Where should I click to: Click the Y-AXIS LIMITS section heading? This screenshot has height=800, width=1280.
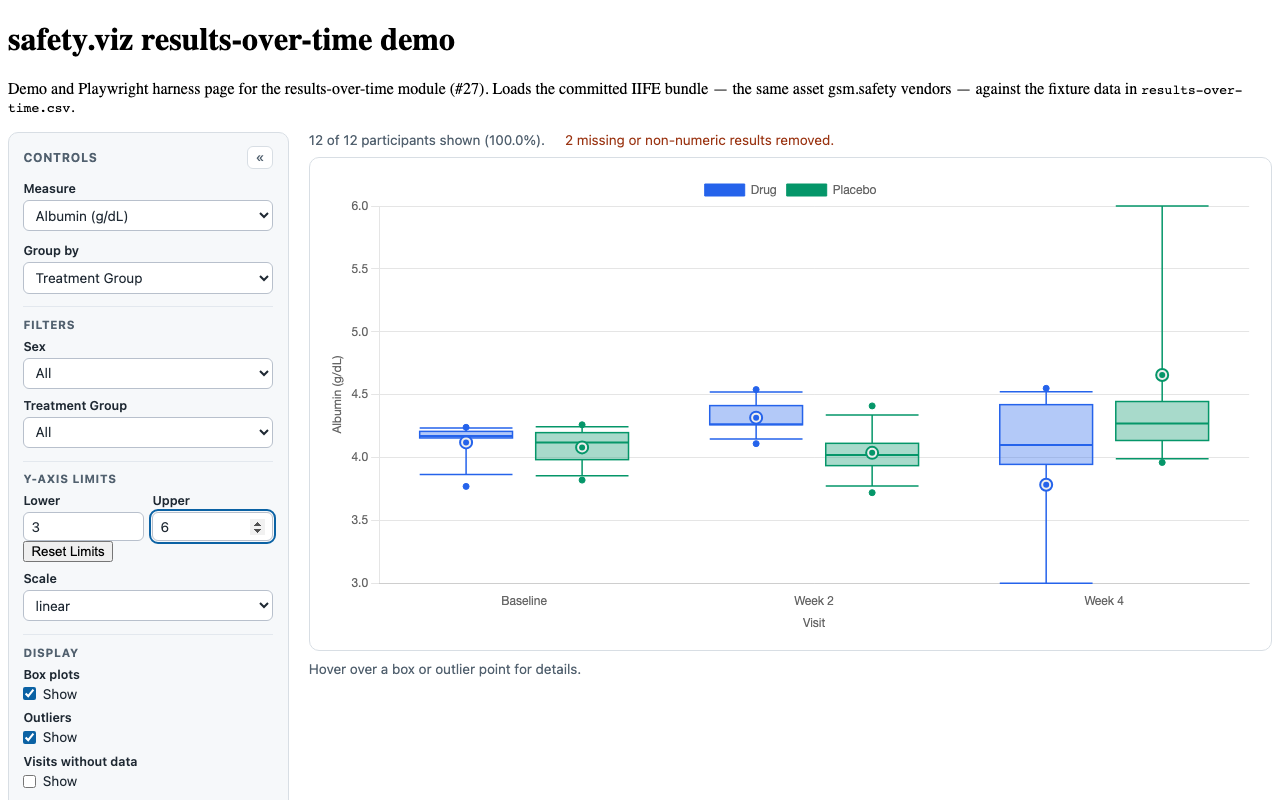(70, 479)
